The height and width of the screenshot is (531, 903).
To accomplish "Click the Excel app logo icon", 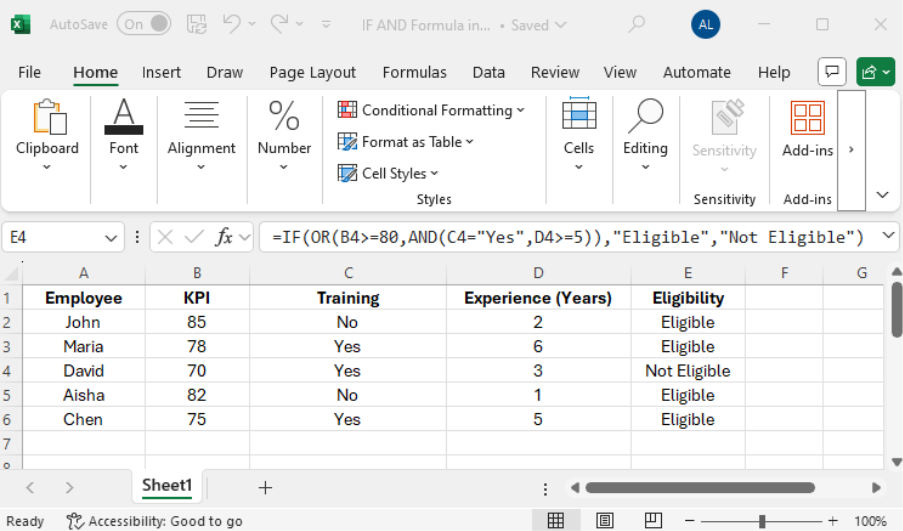I will click(x=21, y=25).
